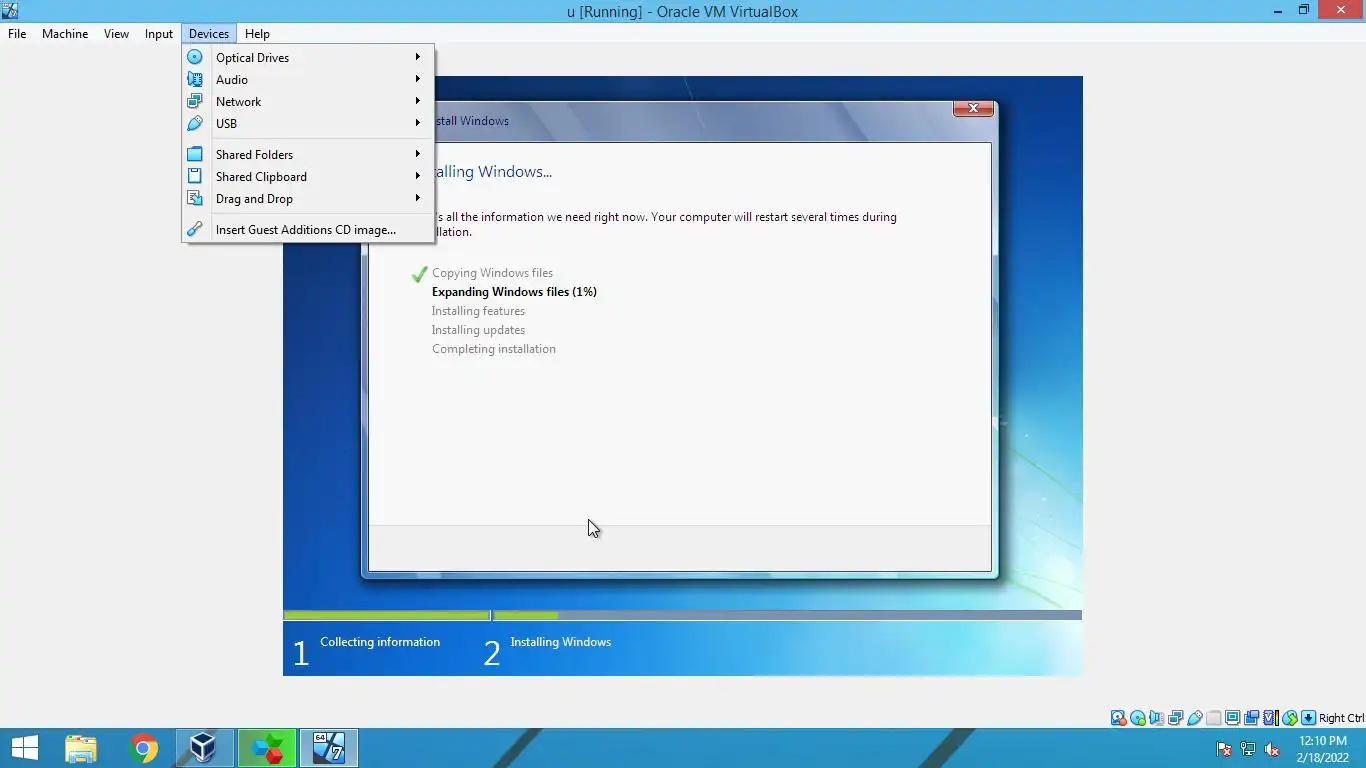Click "Copying Windows files" step text
This screenshot has height=768, width=1366.
(492, 273)
